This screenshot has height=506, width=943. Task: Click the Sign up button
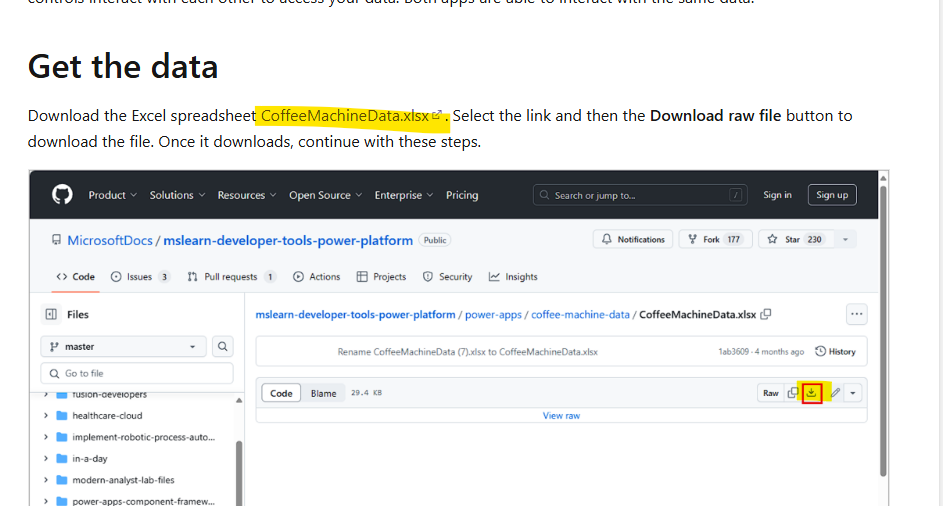tap(832, 195)
